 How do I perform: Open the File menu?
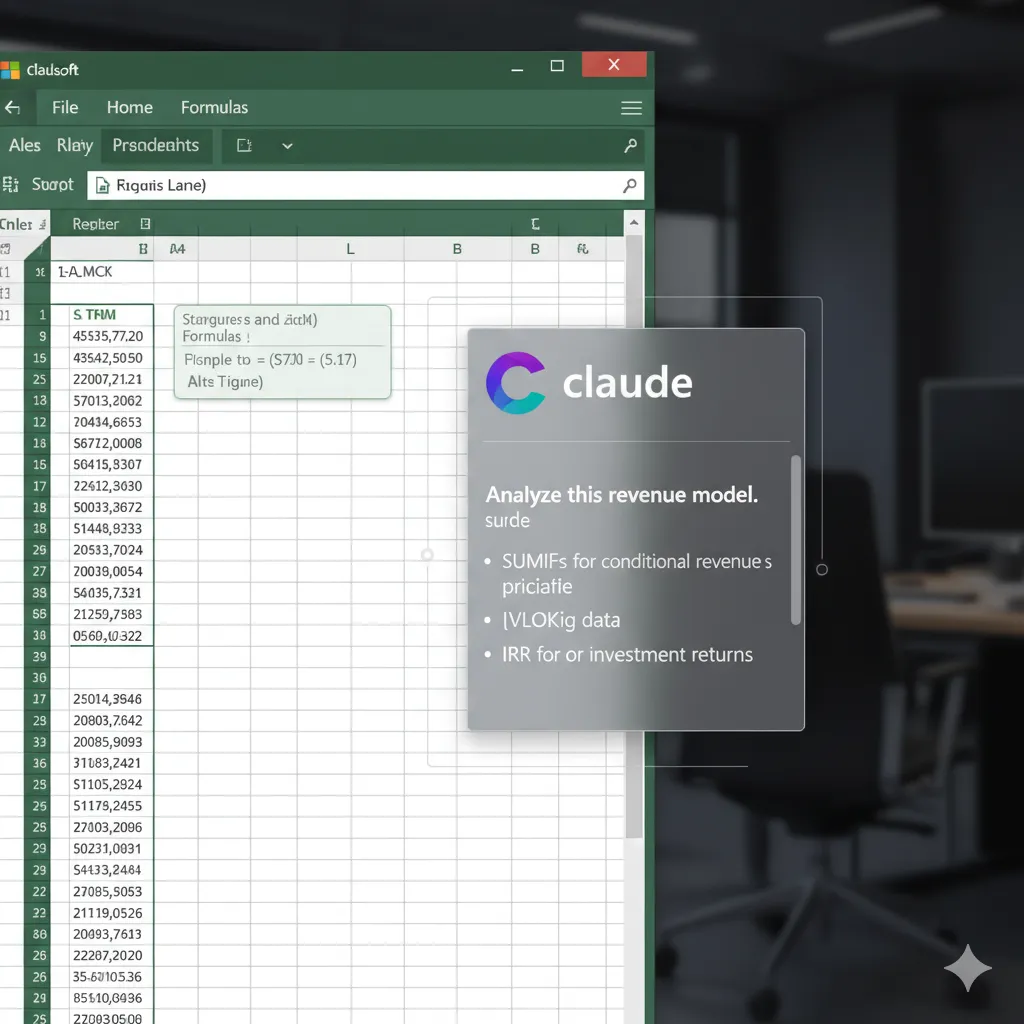[x=65, y=108]
